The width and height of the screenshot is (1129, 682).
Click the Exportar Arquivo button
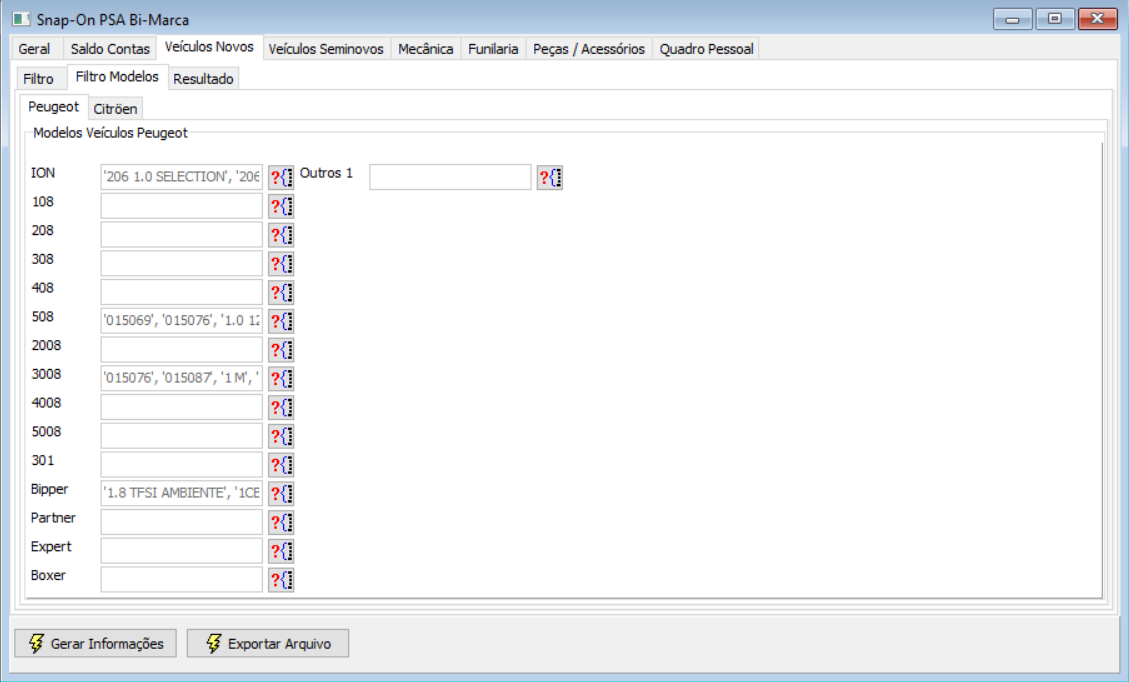[268, 643]
